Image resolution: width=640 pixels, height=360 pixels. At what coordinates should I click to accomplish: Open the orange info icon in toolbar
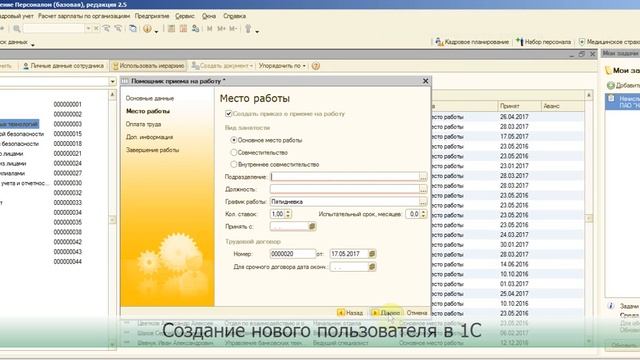coord(147,29)
